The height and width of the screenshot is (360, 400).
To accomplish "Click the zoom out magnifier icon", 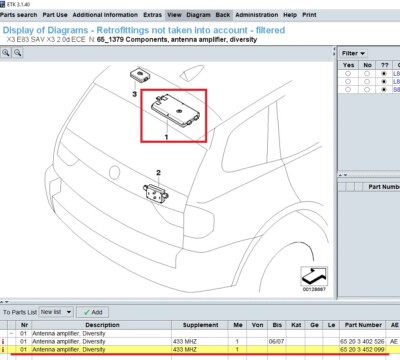I will [x=18, y=53].
